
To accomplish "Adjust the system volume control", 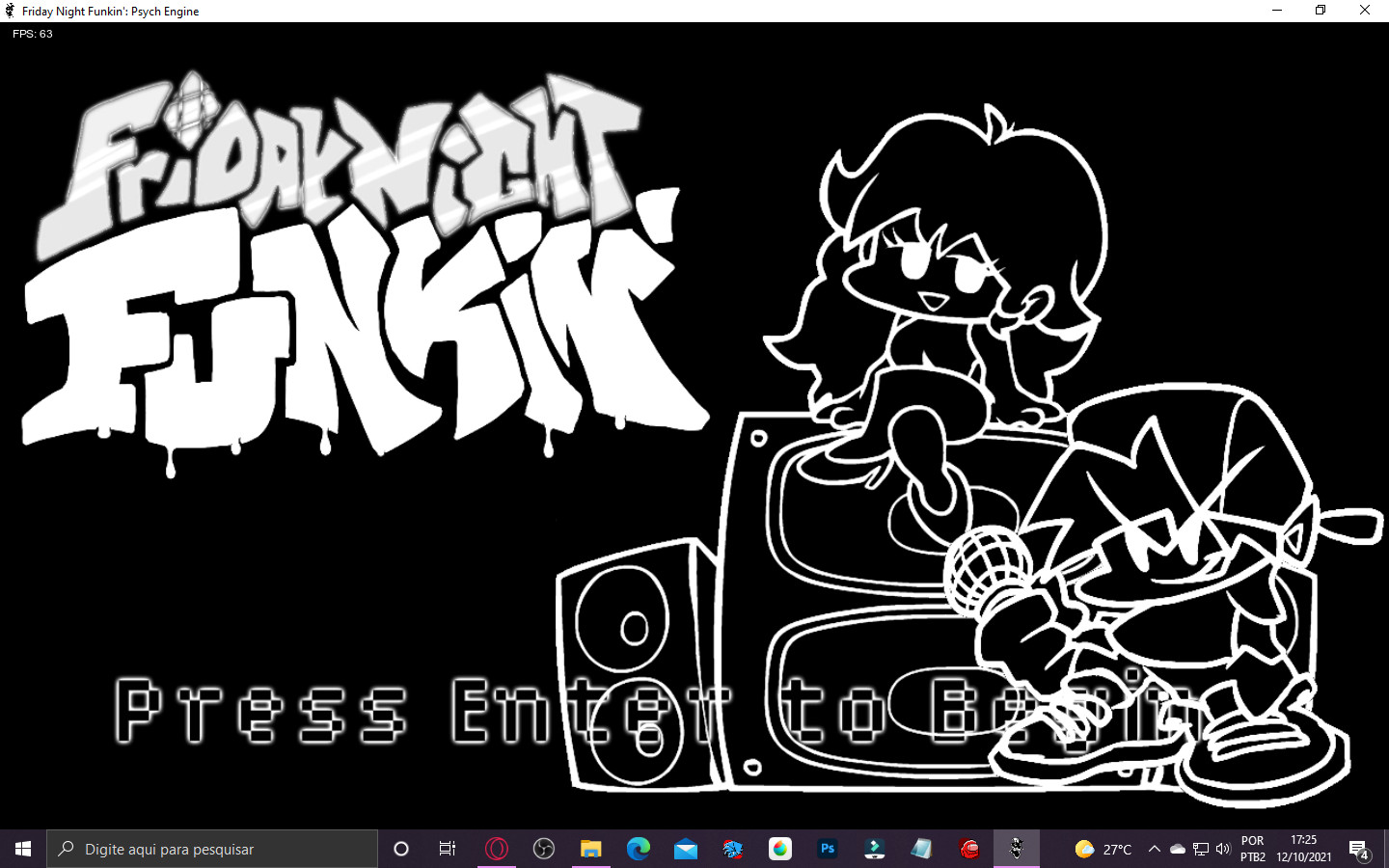I will click(x=1222, y=849).
